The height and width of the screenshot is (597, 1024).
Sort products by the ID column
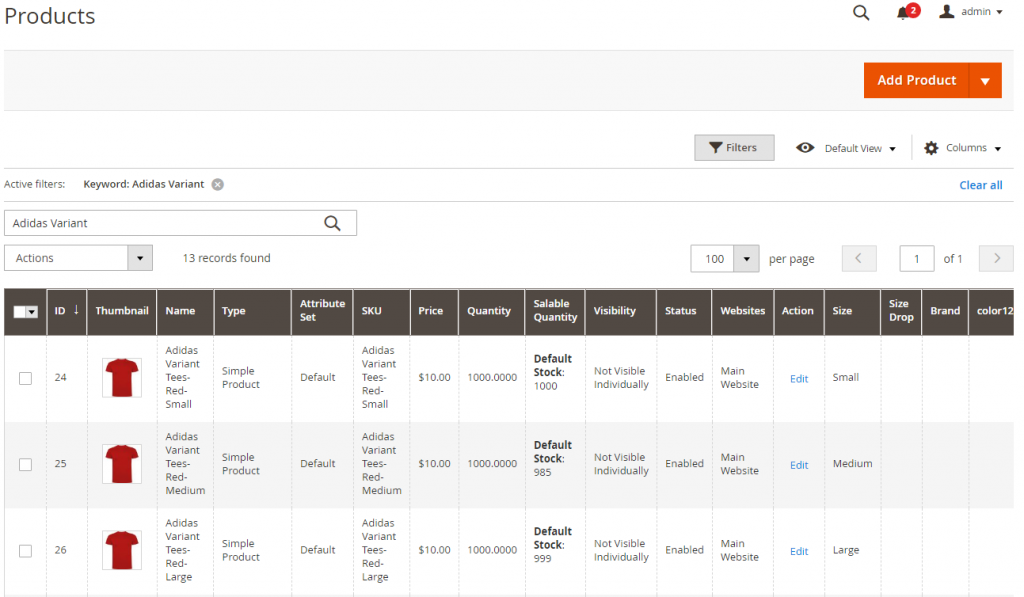point(62,311)
